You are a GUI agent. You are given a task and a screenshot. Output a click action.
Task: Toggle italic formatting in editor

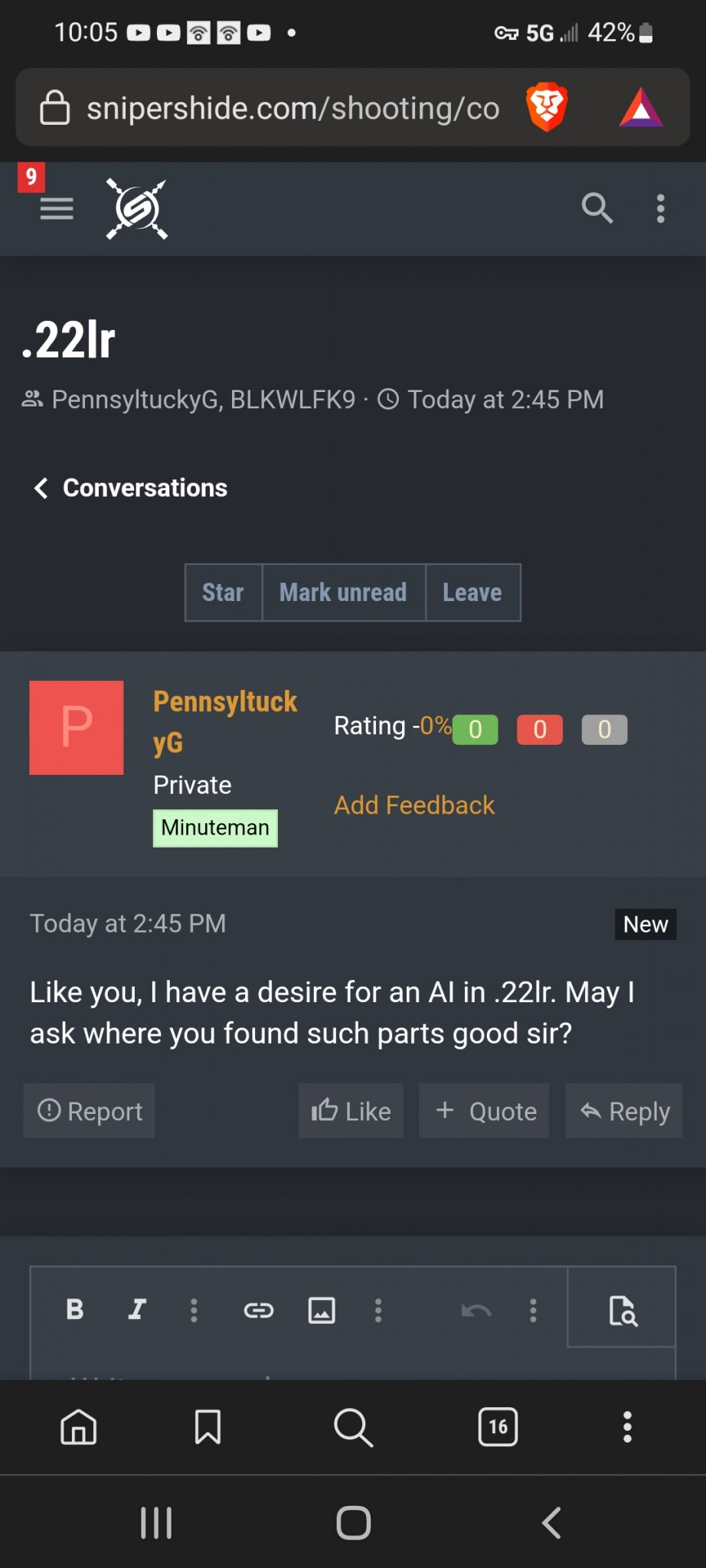point(137,1310)
